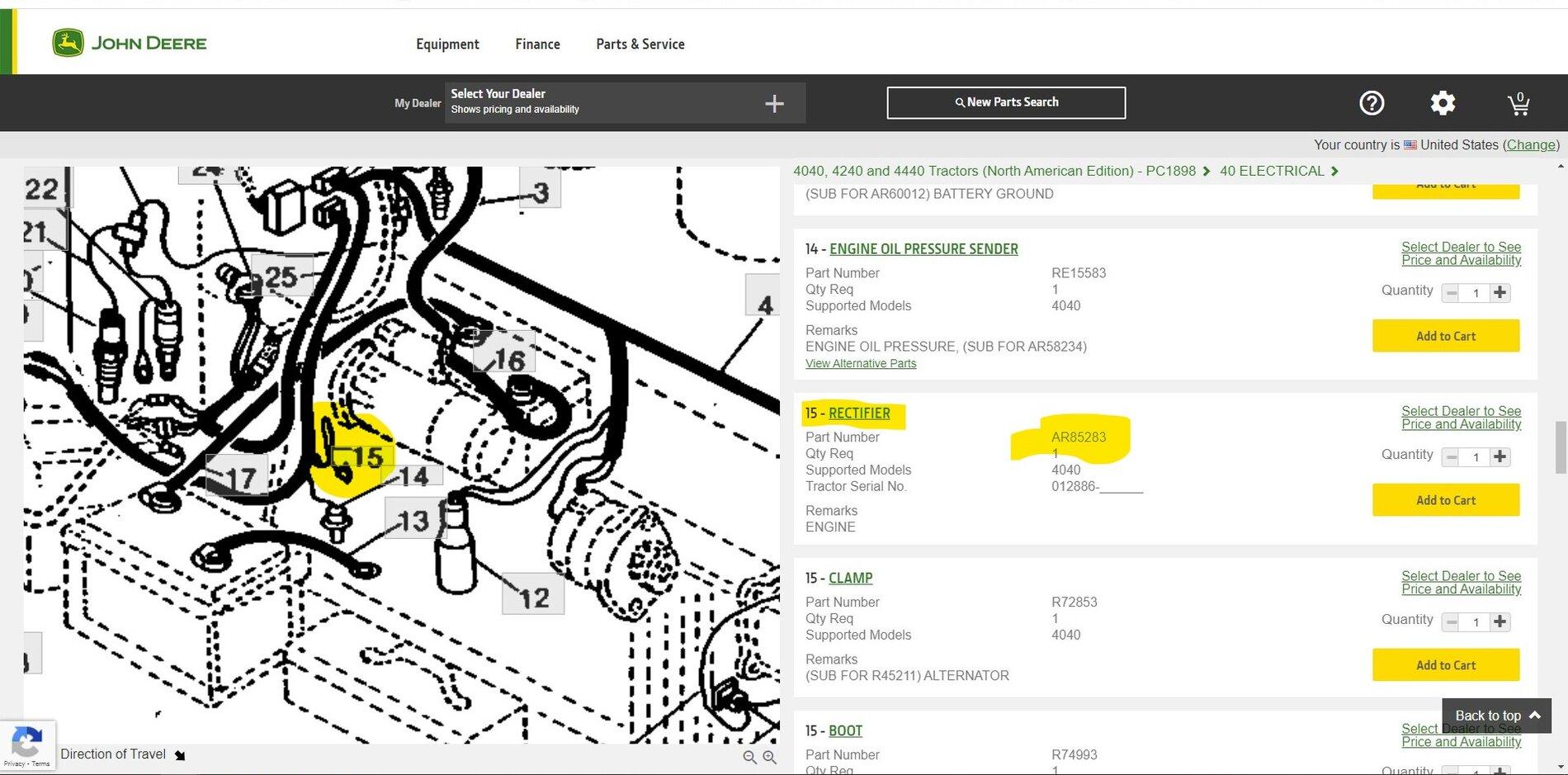Screen dimensions: 1568x775
Task: Add Clamp R72853 to cart
Action: point(1446,665)
